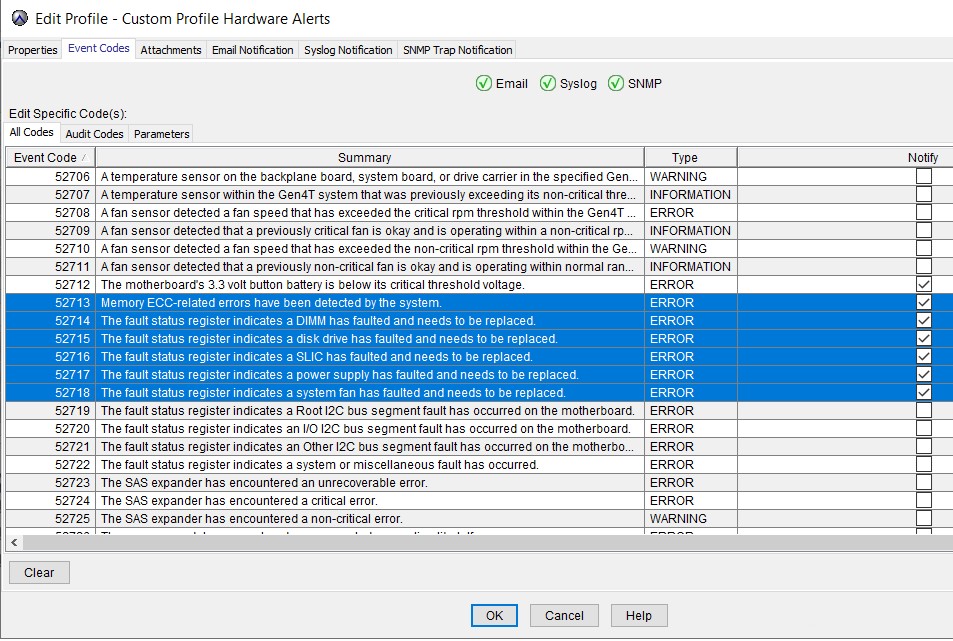The height and width of the screenshot is (641, 953).
Task: Confirm with the OK button
Action: tap(494, 615)
